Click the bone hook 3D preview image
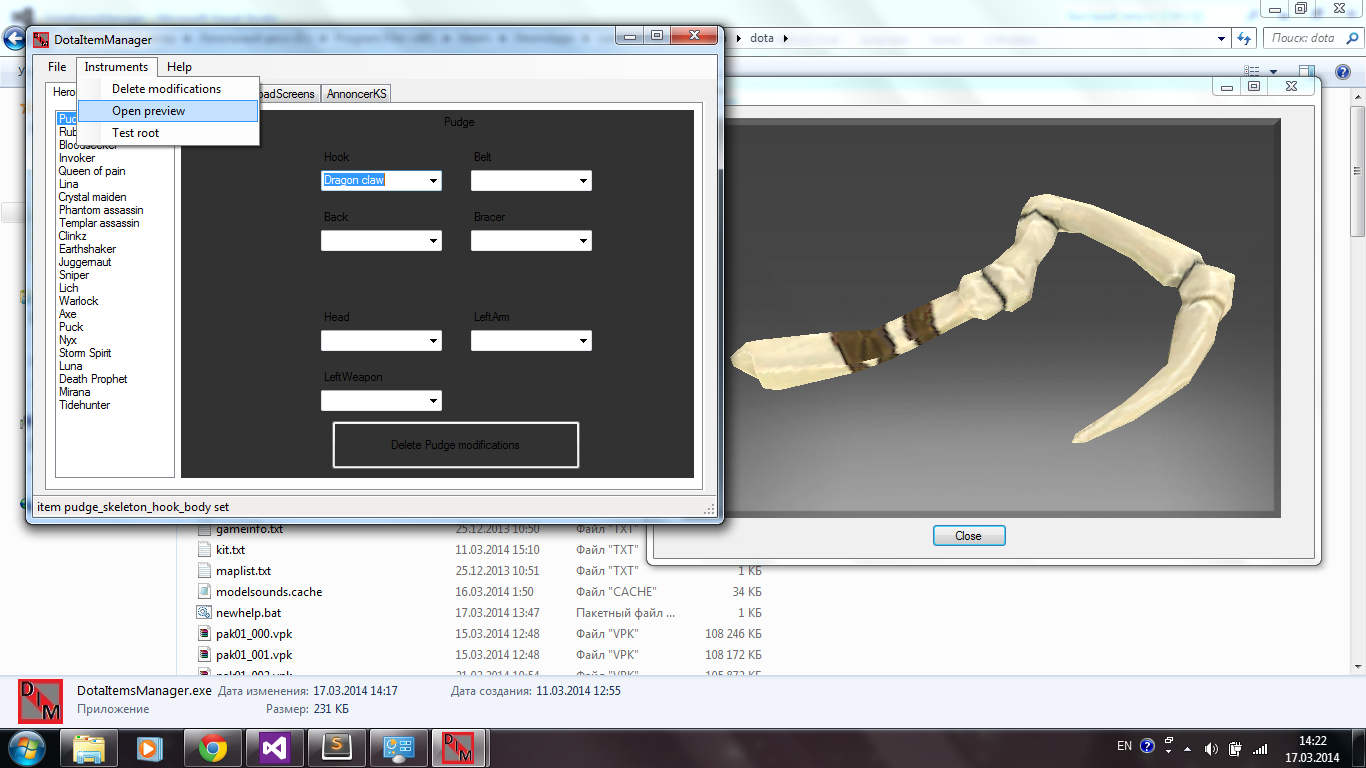The height and width of the screenshot is (768, 1366). tap(983, 317)
